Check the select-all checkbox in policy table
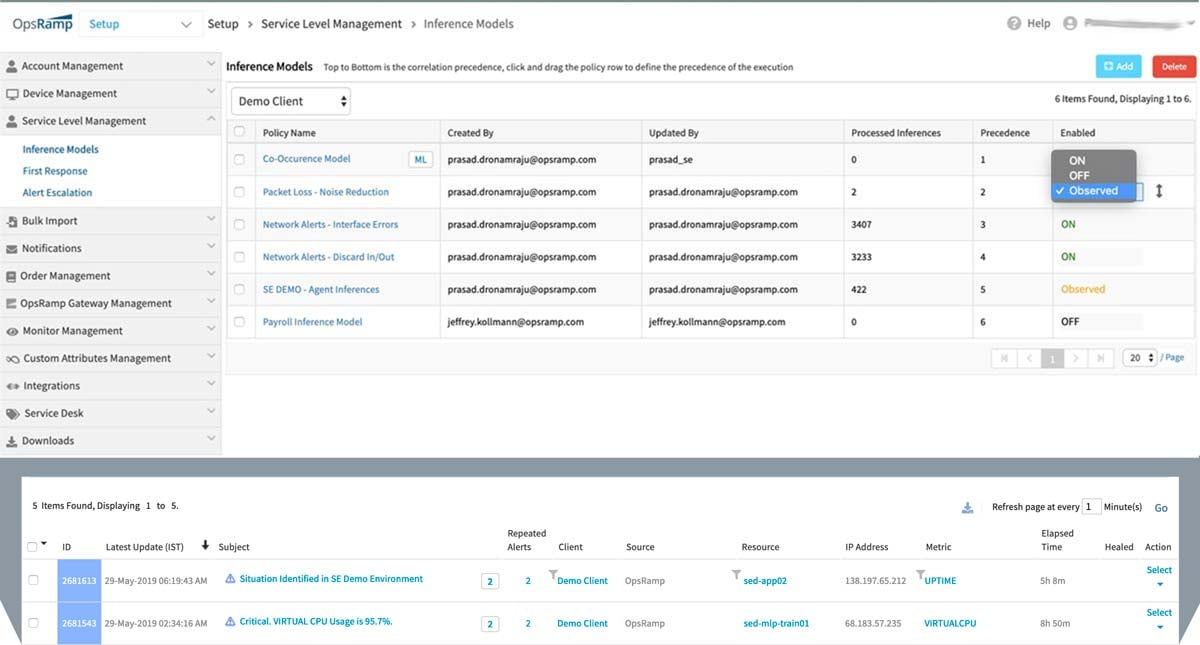Viewport: 1200px width, 645px height. [x=239, y=131]
